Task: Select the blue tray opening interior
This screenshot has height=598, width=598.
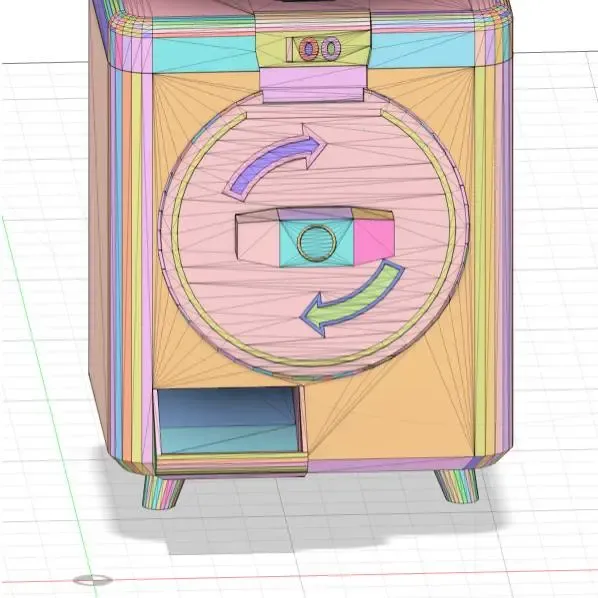Action: (x=228, y=420)
